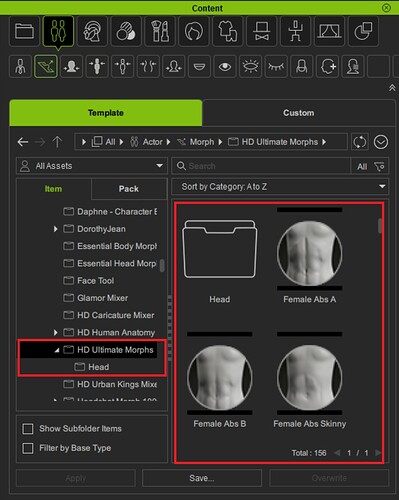Expand the arrow after HD Ultimate Morphs breadcrumb
Screen dimensions: 399x500
point(324,142)
